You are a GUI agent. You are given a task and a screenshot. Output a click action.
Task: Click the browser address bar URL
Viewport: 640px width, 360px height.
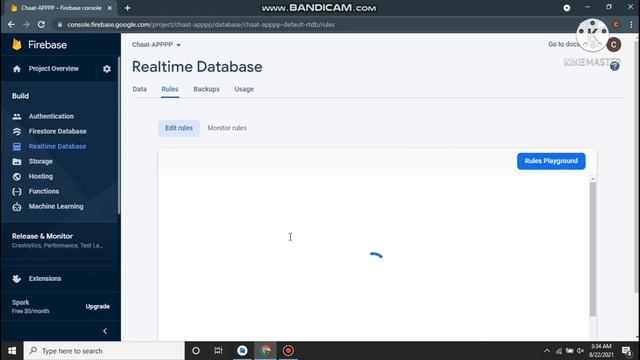pyautogui.click(x=201, y=24)
